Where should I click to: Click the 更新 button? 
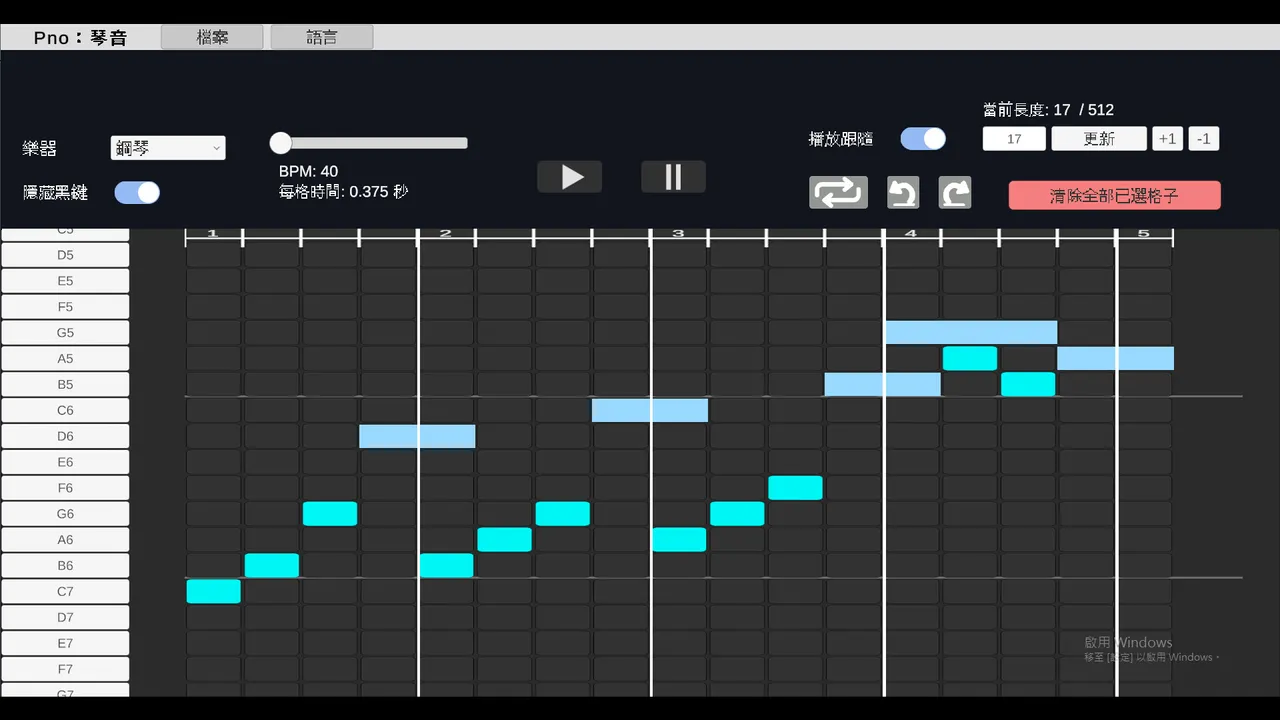coord(1099,139)
